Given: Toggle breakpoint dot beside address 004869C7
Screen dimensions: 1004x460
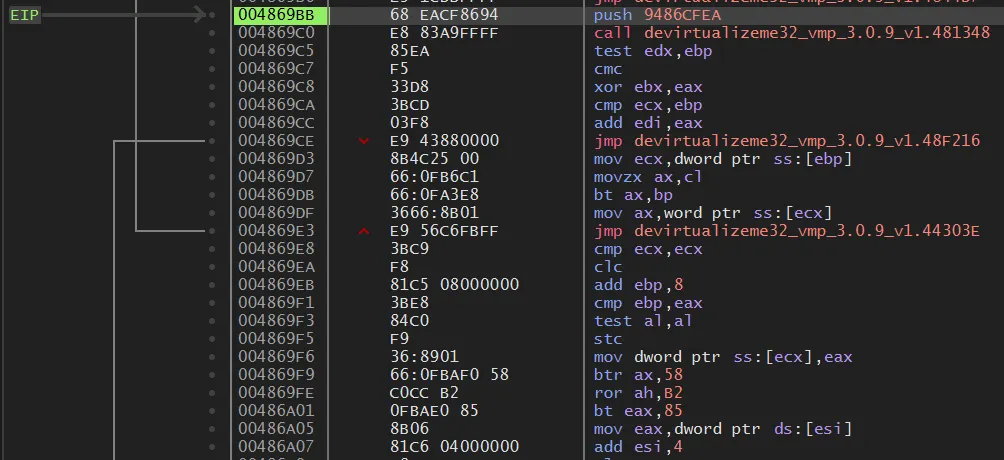Looking at the screenshot, I should (x=211, y=69).
